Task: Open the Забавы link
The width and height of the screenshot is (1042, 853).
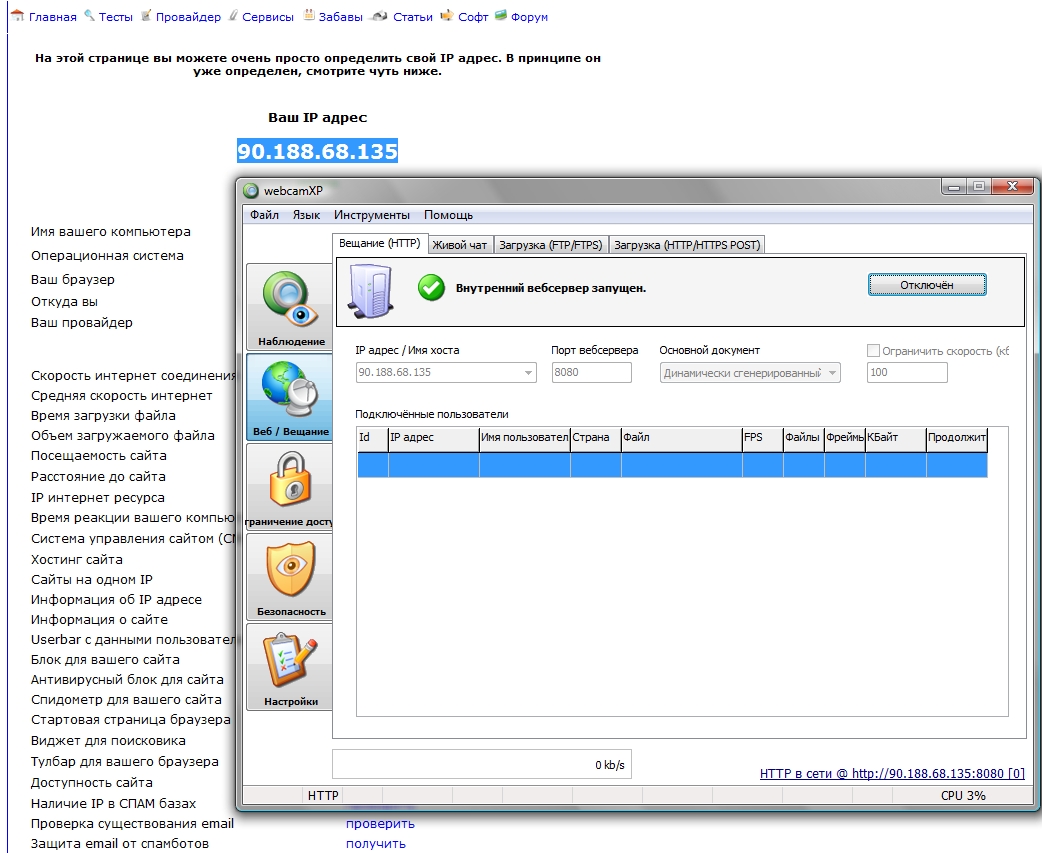Action: [340, 17]
